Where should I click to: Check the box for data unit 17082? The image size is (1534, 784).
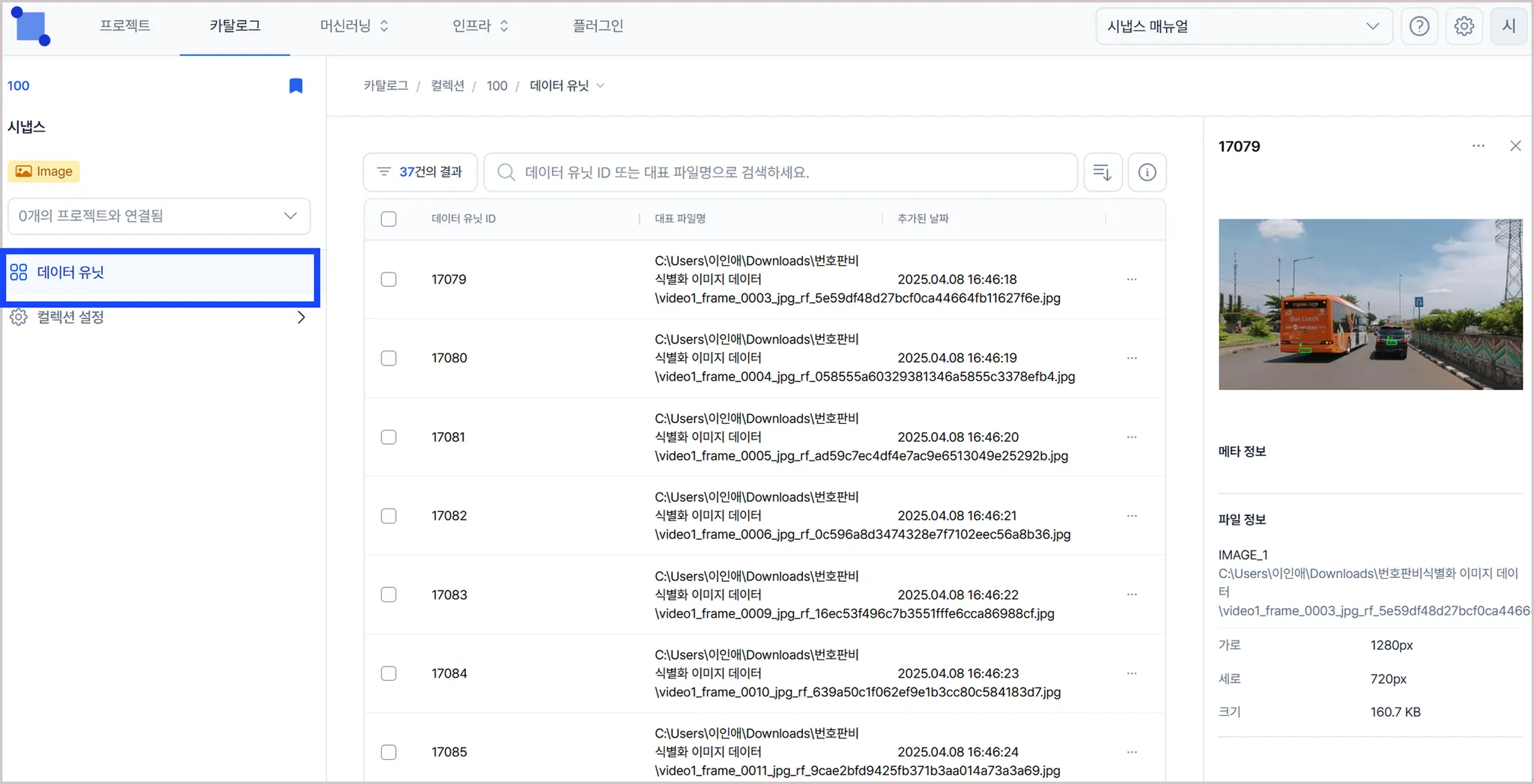[x=389, y=515]
